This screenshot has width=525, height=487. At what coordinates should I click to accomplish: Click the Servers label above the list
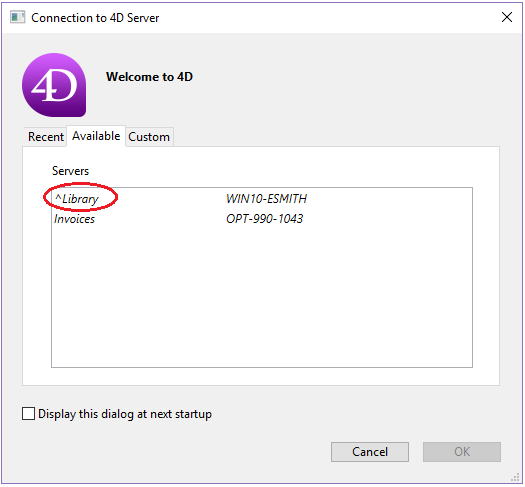coord(70,171)
